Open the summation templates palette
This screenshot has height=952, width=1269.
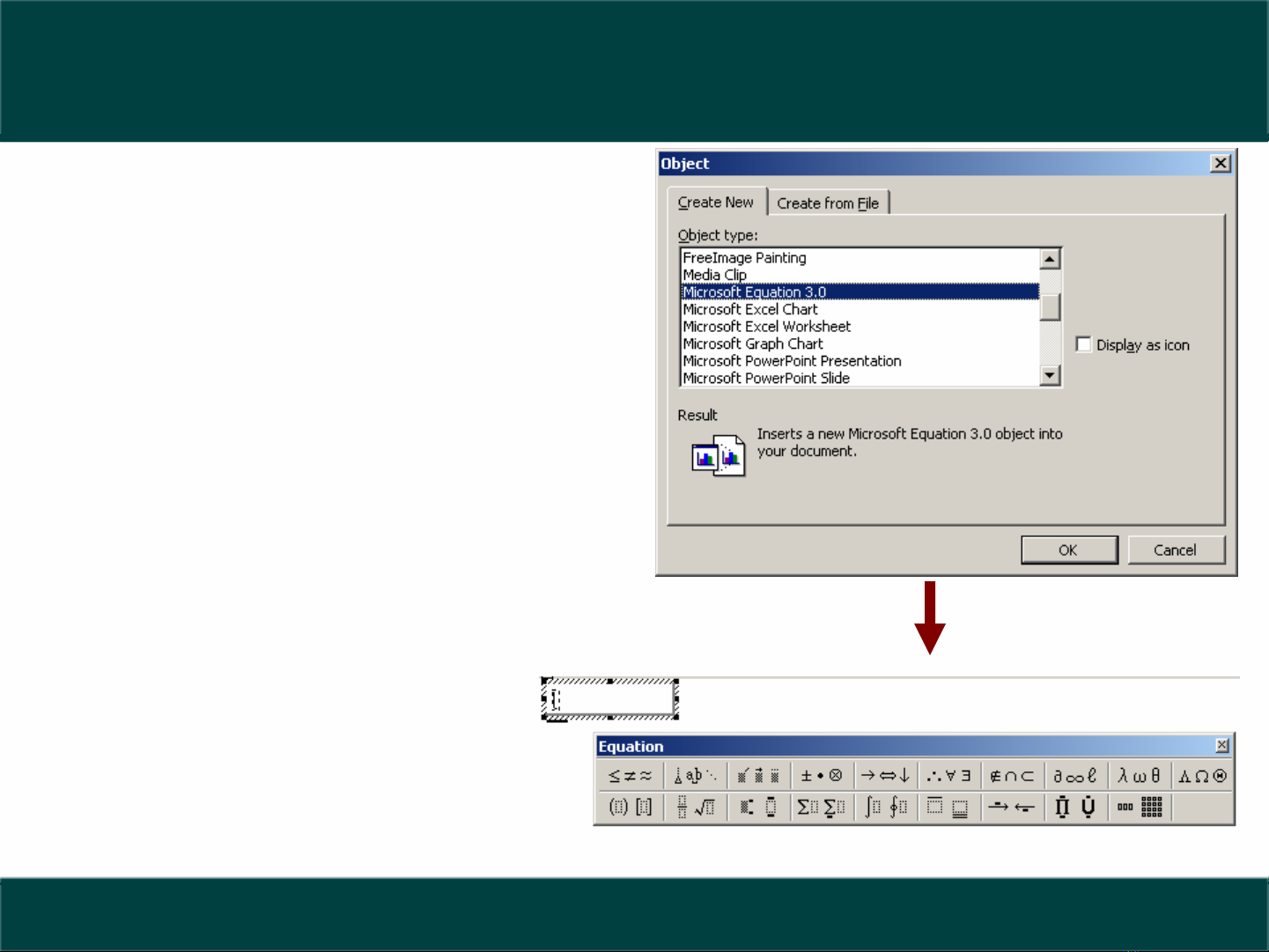click(821, 807)
